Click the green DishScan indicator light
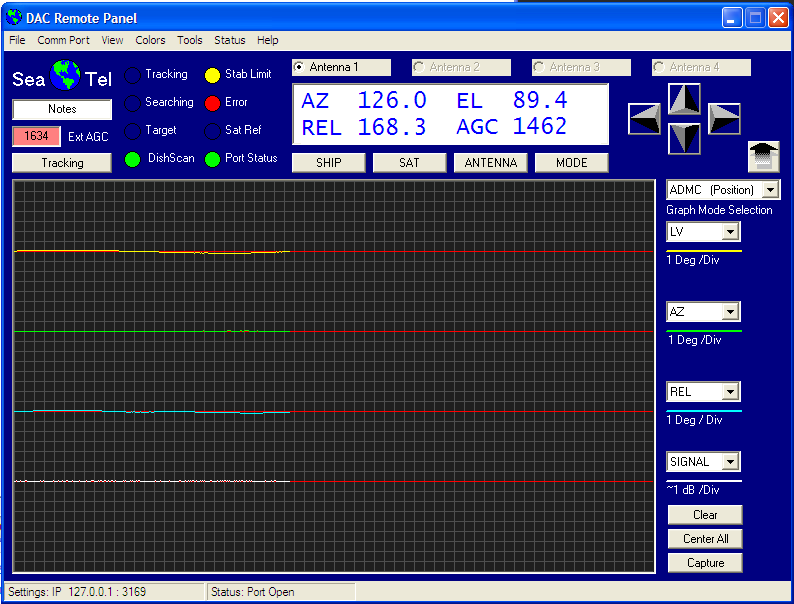This screenshot has width=794, height=604. click(132, 159)
